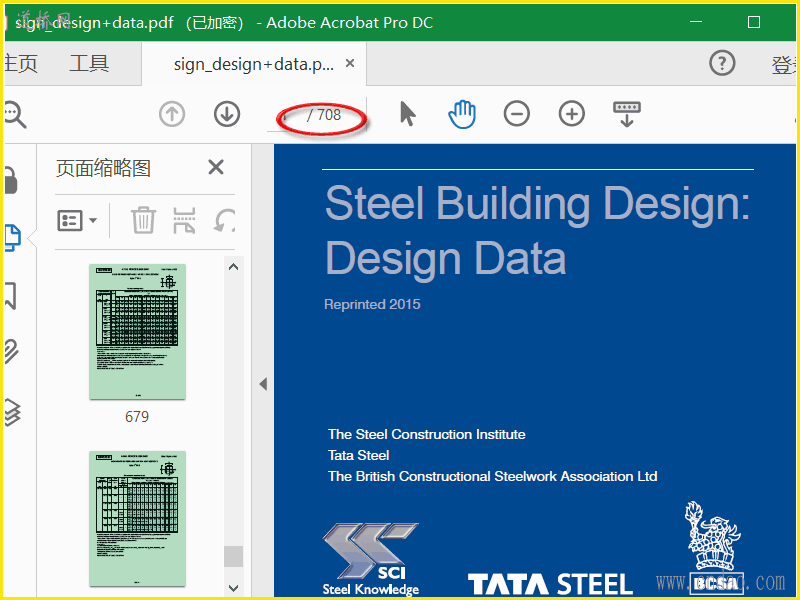
Task: Click the thumbnail scrollbar down arrow
Action: pos(233,588)
